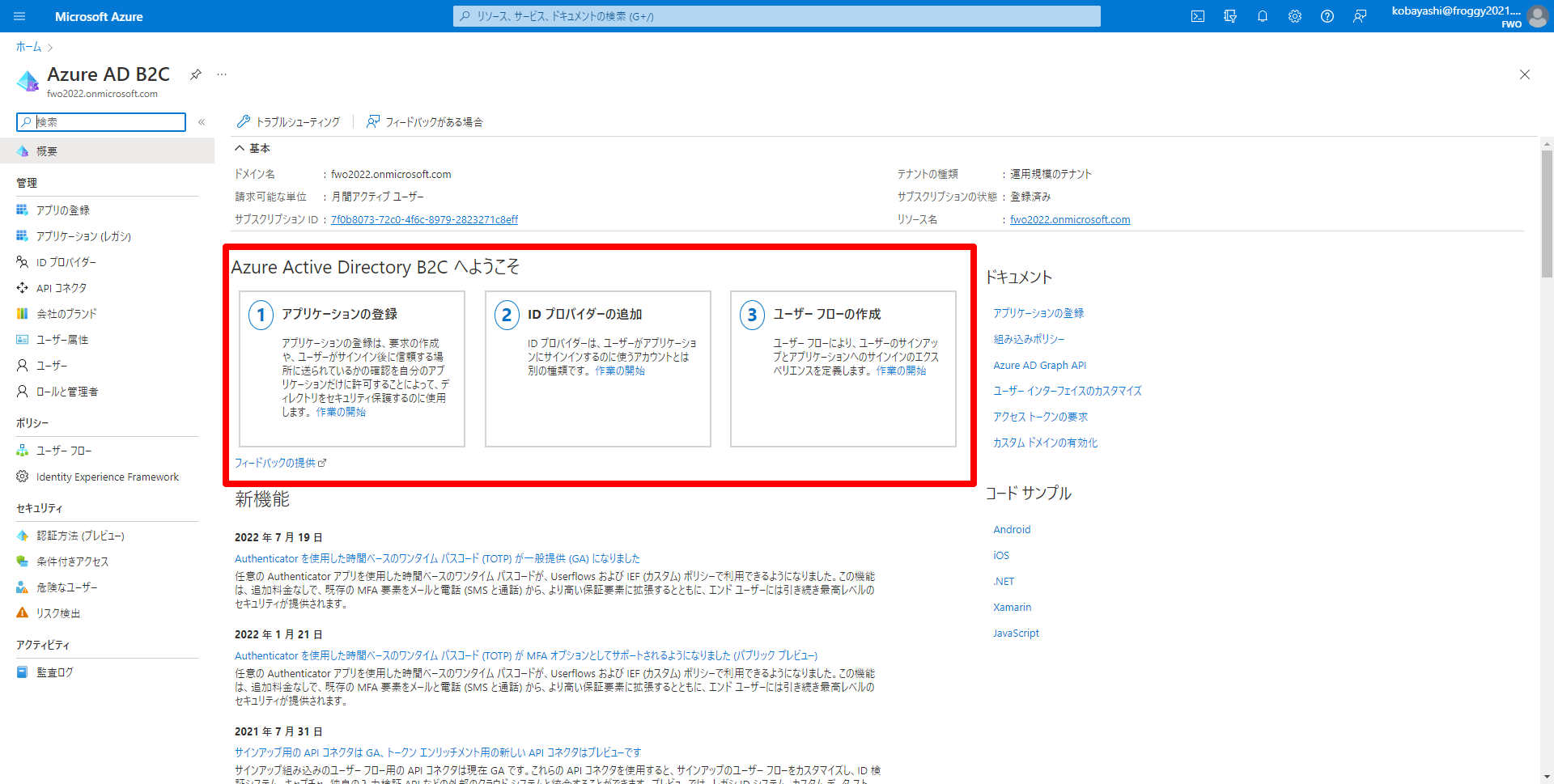Click the ユーザー属性 icon in sidebar

(x=23, y=340)
